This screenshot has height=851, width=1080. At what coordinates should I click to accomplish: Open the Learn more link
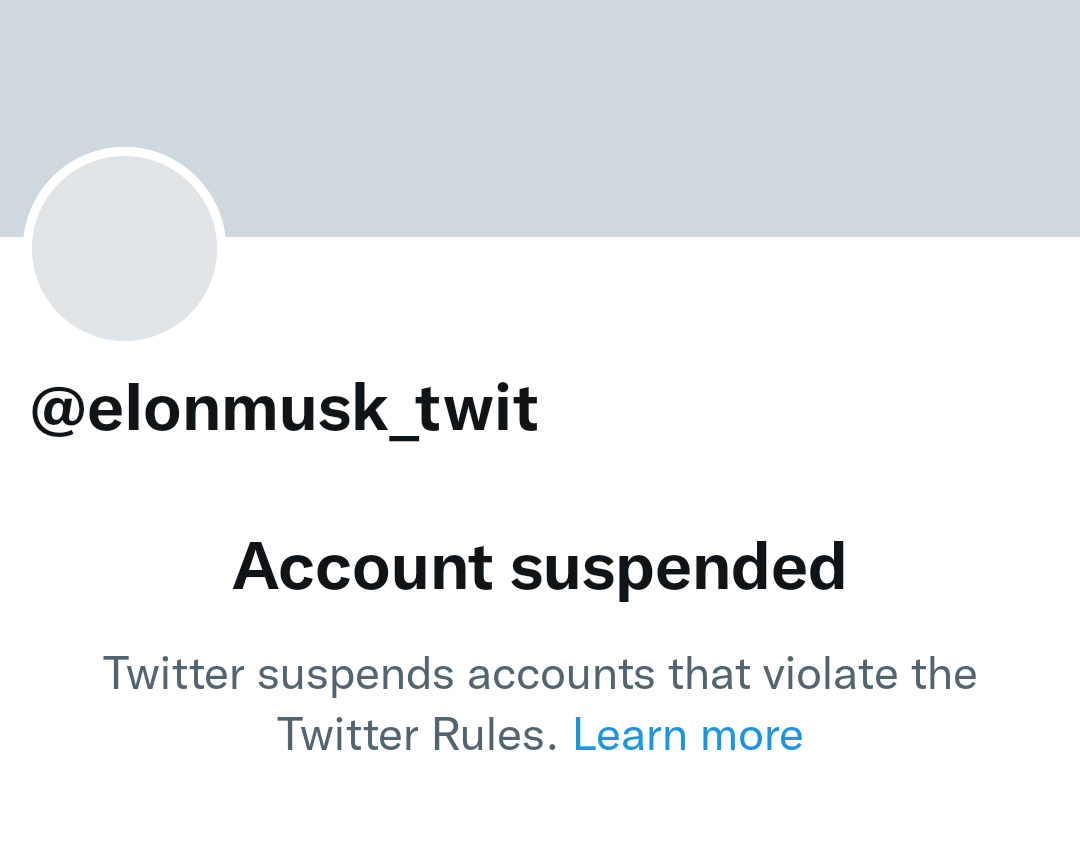click(687, 735)
